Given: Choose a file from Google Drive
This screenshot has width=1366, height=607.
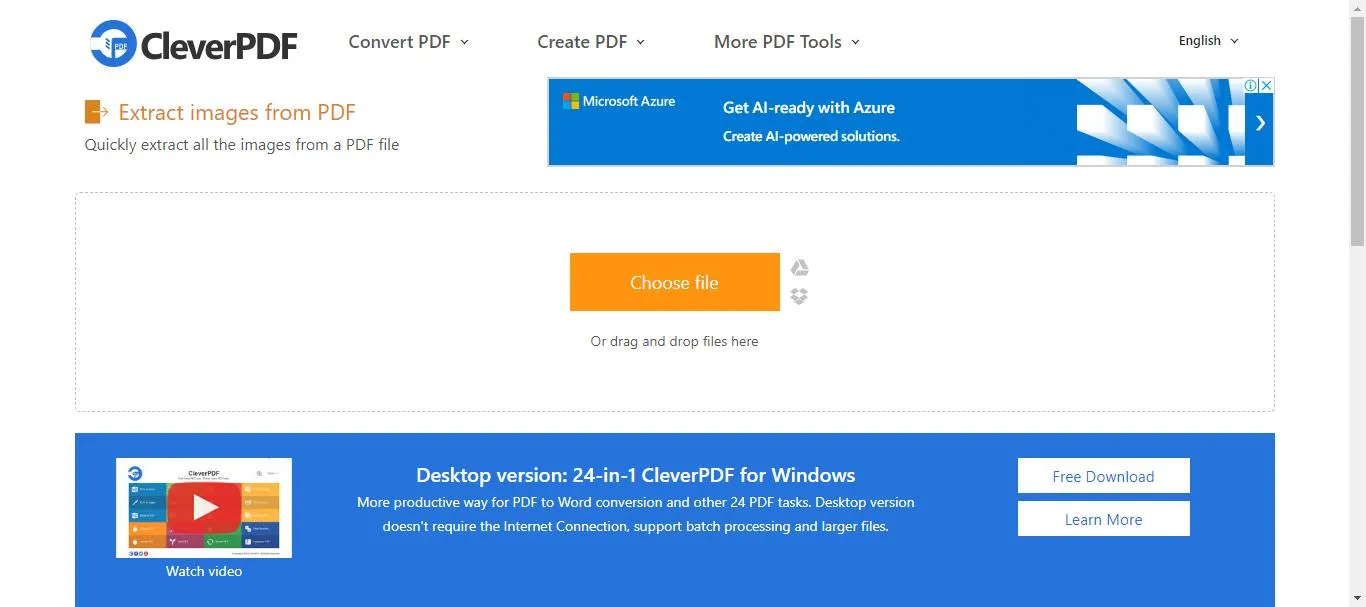Looking at the screenshot, I should [x=799, y=268].
